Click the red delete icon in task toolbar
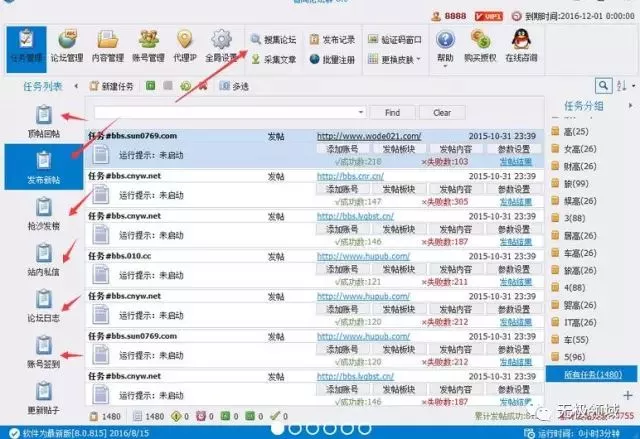 pos(203,86)
